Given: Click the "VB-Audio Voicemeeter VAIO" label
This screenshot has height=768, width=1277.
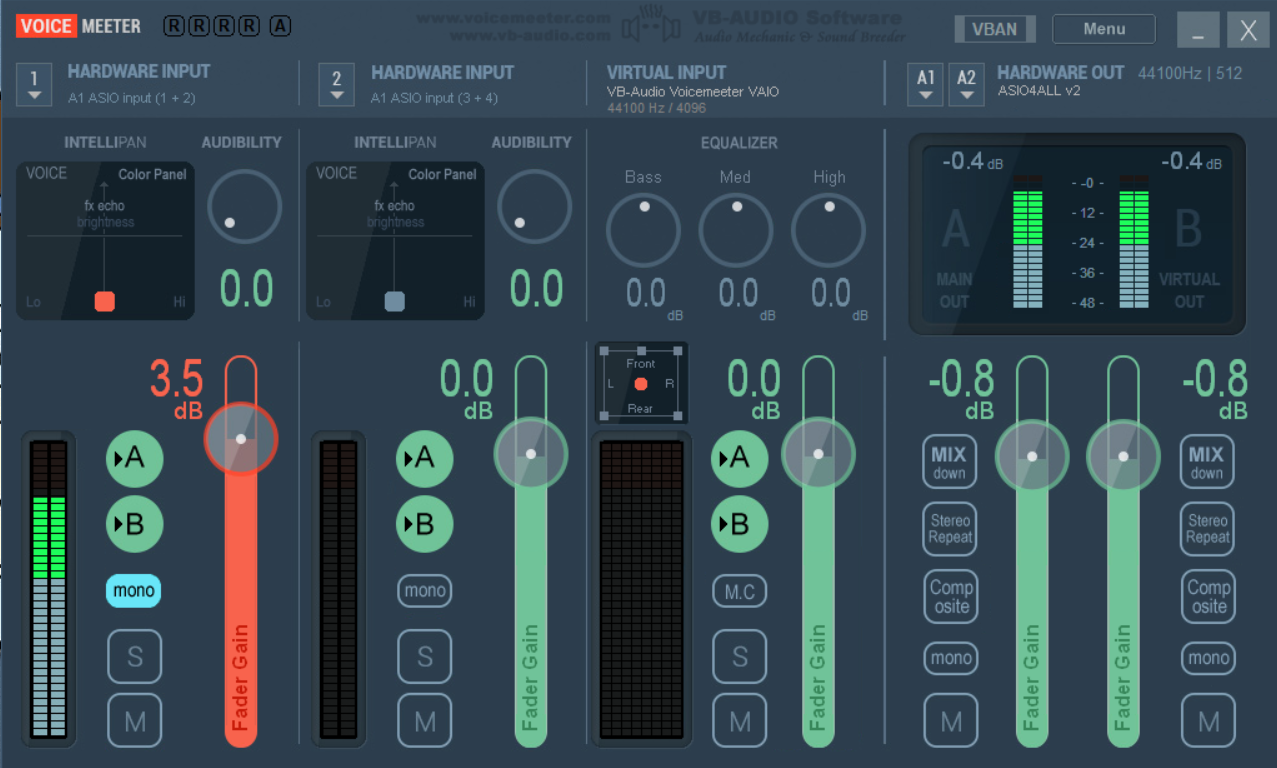Looking at the screenshot, I should (x=693, y=92).
